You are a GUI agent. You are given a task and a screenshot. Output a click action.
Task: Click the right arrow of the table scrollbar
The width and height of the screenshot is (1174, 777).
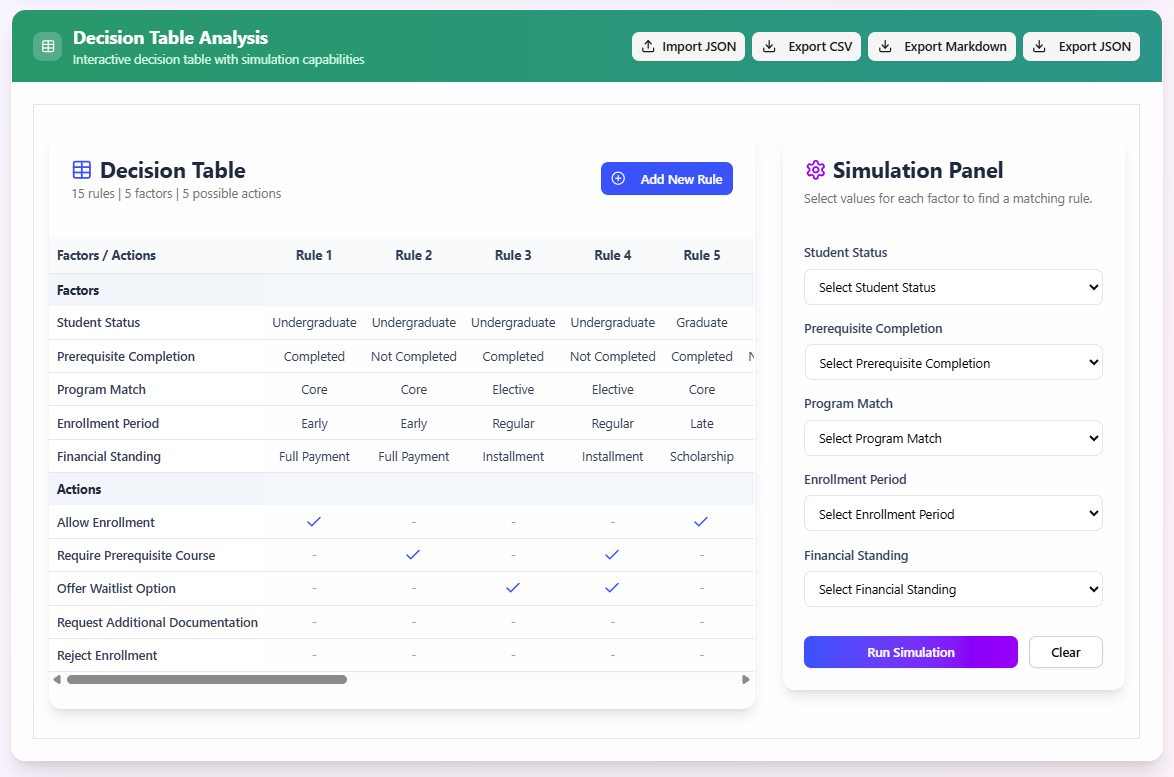coord(745,678)
